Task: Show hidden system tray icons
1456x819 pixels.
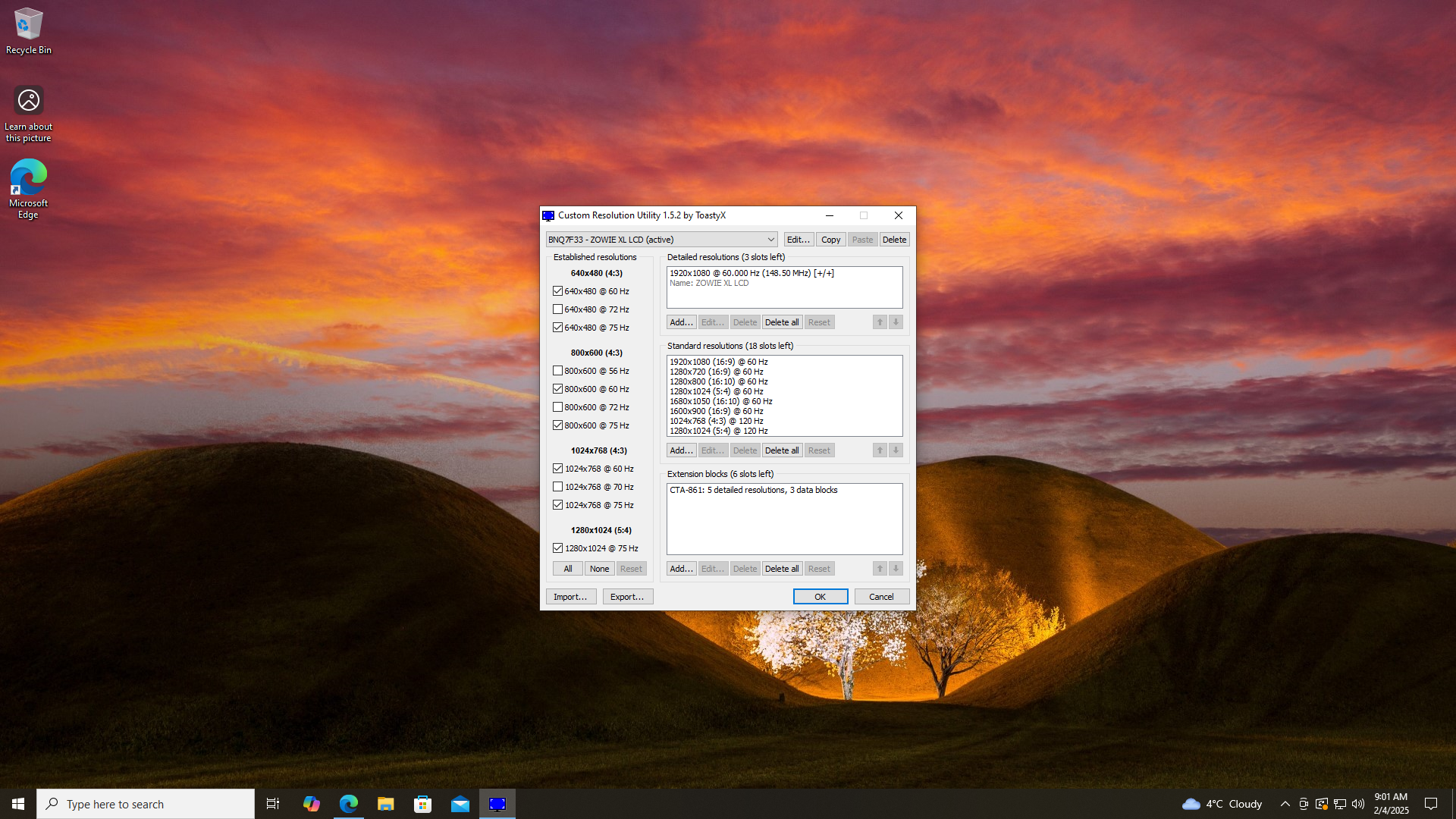Action: point(1285,804)
